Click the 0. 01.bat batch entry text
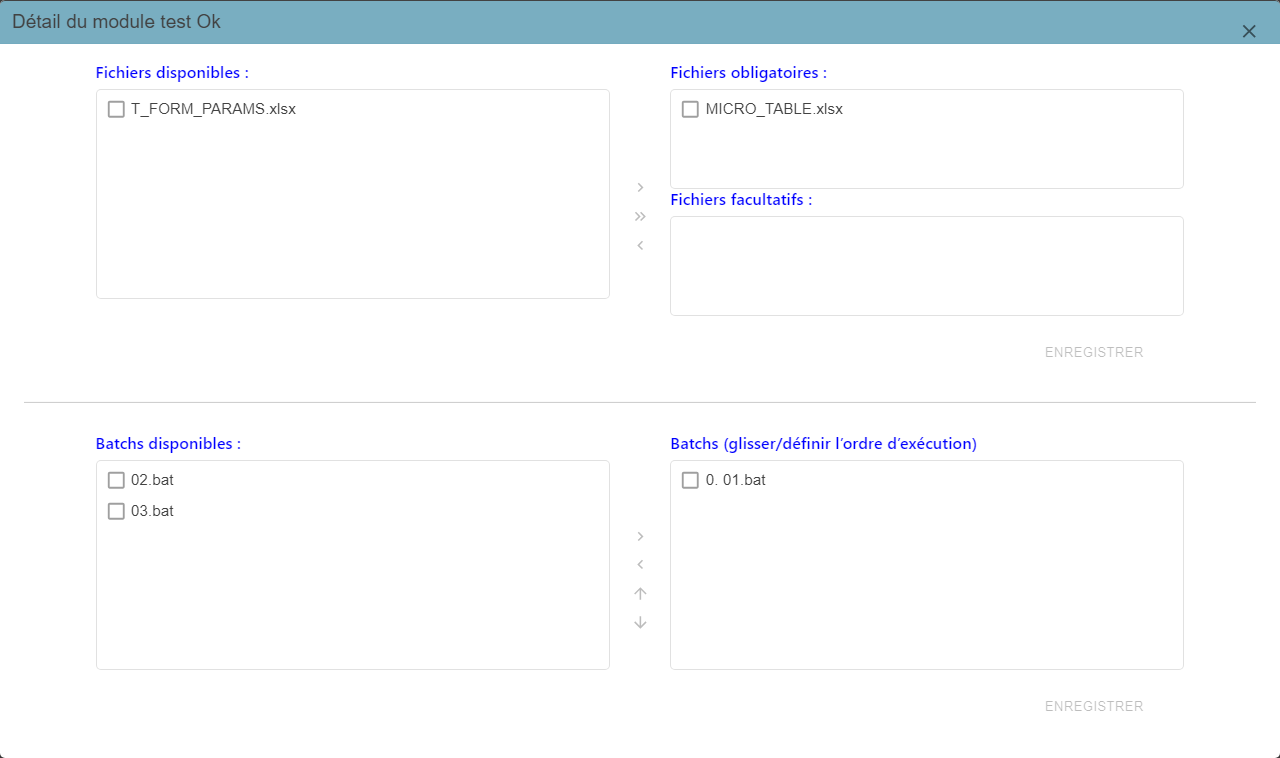 [736, 480]
